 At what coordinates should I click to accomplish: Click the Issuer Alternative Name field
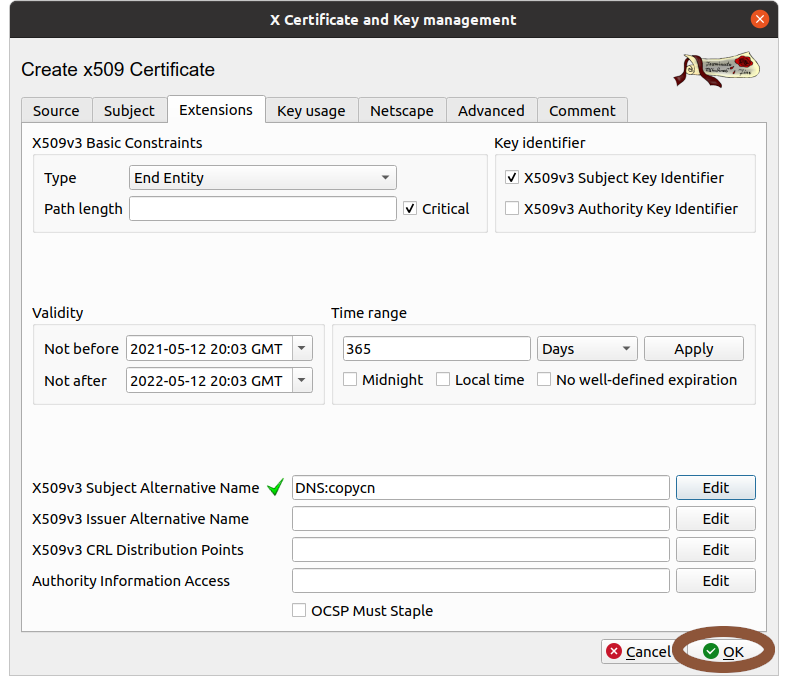click(480, 519)
